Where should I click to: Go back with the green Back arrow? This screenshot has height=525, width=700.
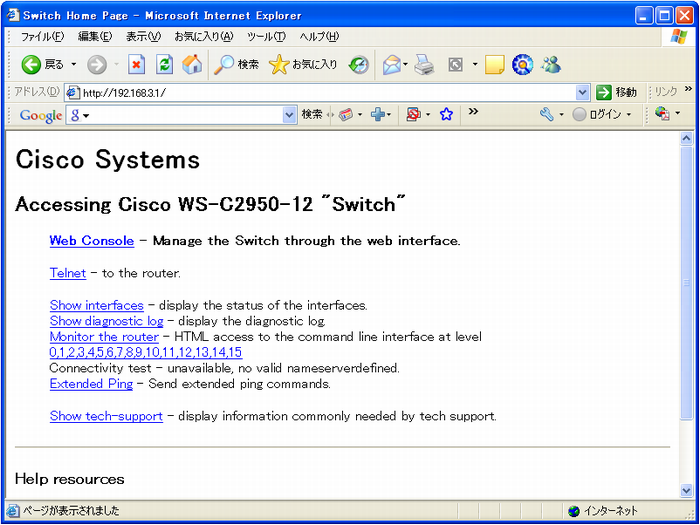tap(31, 65)
